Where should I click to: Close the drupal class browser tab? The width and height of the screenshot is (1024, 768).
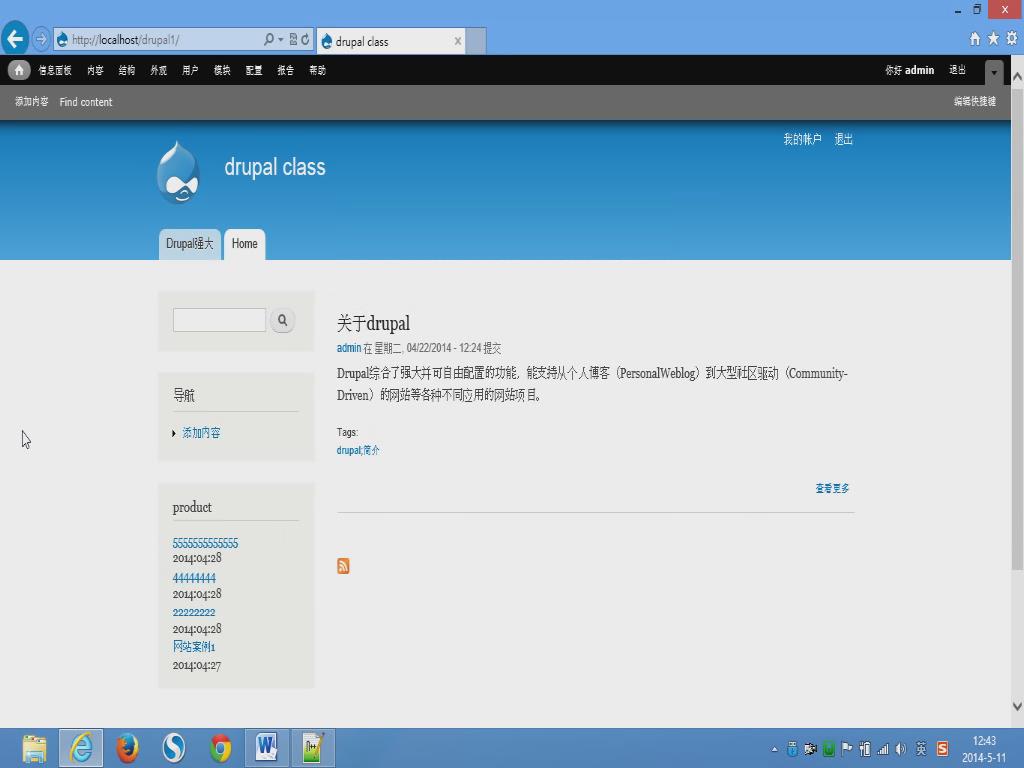(x=458, y=41)
